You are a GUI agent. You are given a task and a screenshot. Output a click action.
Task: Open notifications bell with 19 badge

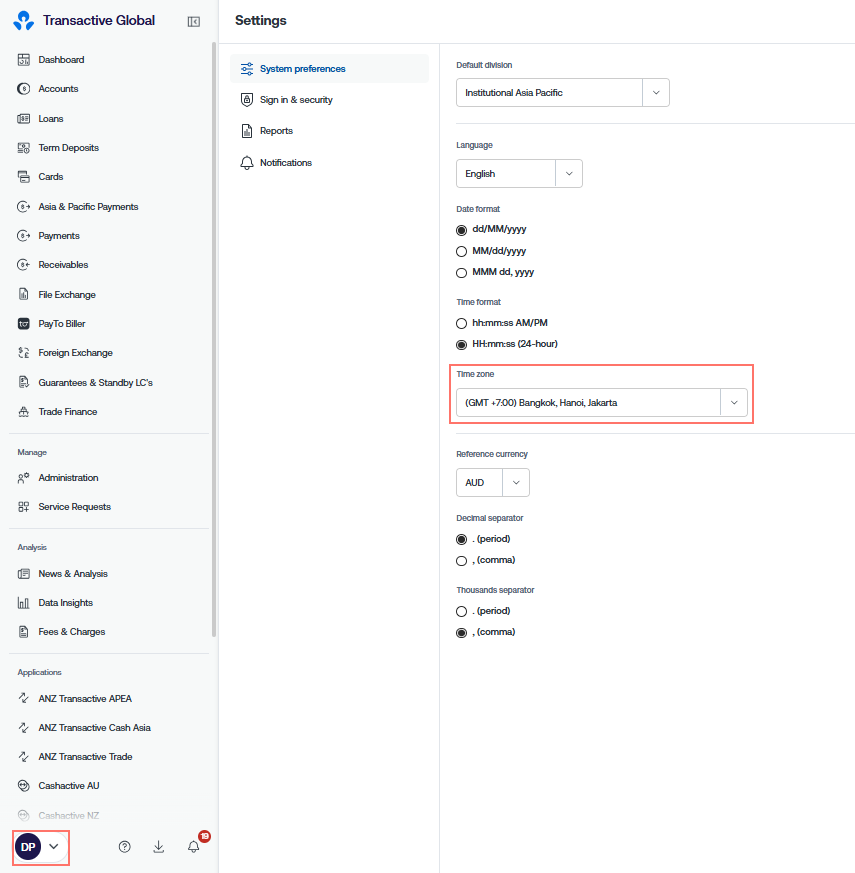pyautogui.click(x=195, y=845)
